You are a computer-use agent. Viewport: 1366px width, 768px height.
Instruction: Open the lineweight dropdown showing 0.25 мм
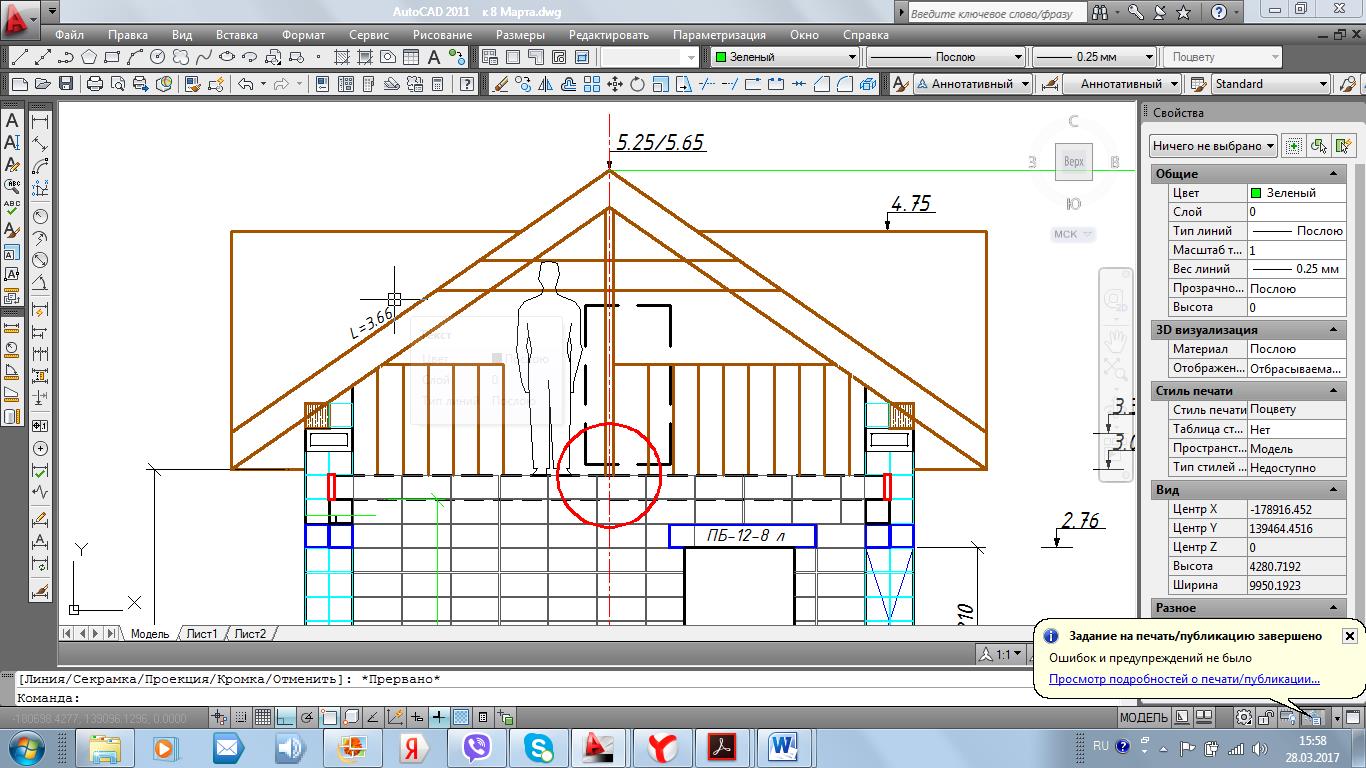1096,57
